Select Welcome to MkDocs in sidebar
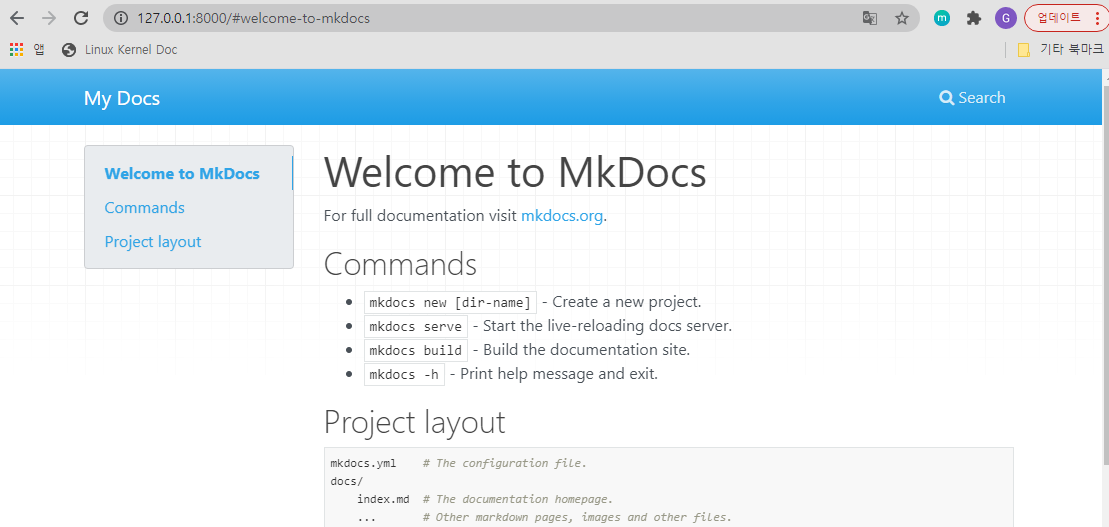The width and height of the screenshot is (1109, 527). (182, 173)
